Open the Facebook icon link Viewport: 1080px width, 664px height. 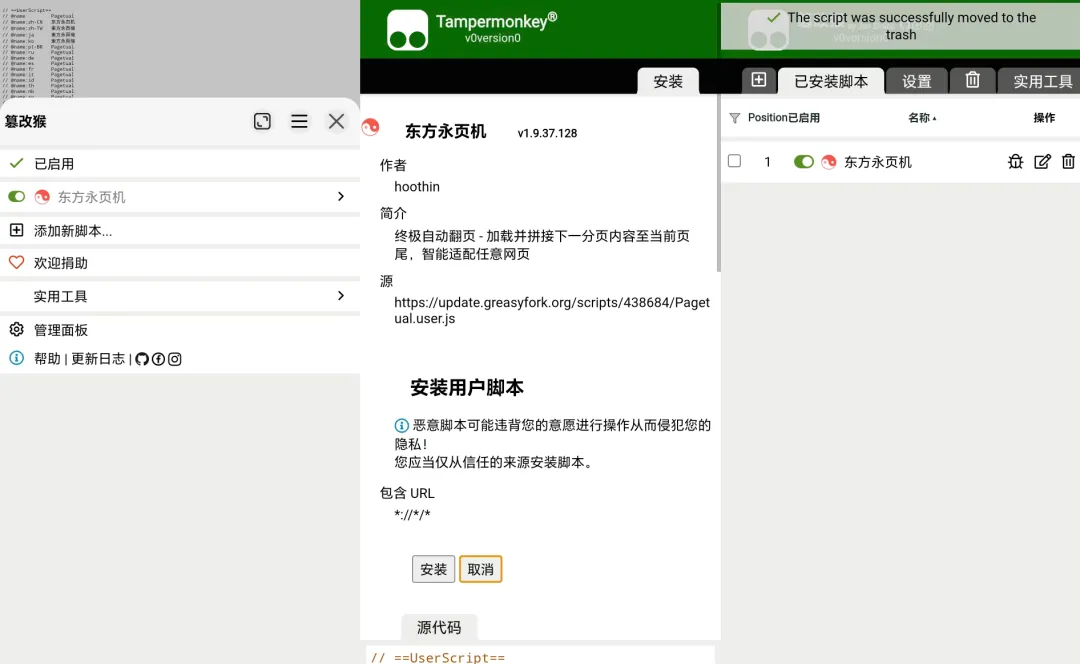point(158,359)
